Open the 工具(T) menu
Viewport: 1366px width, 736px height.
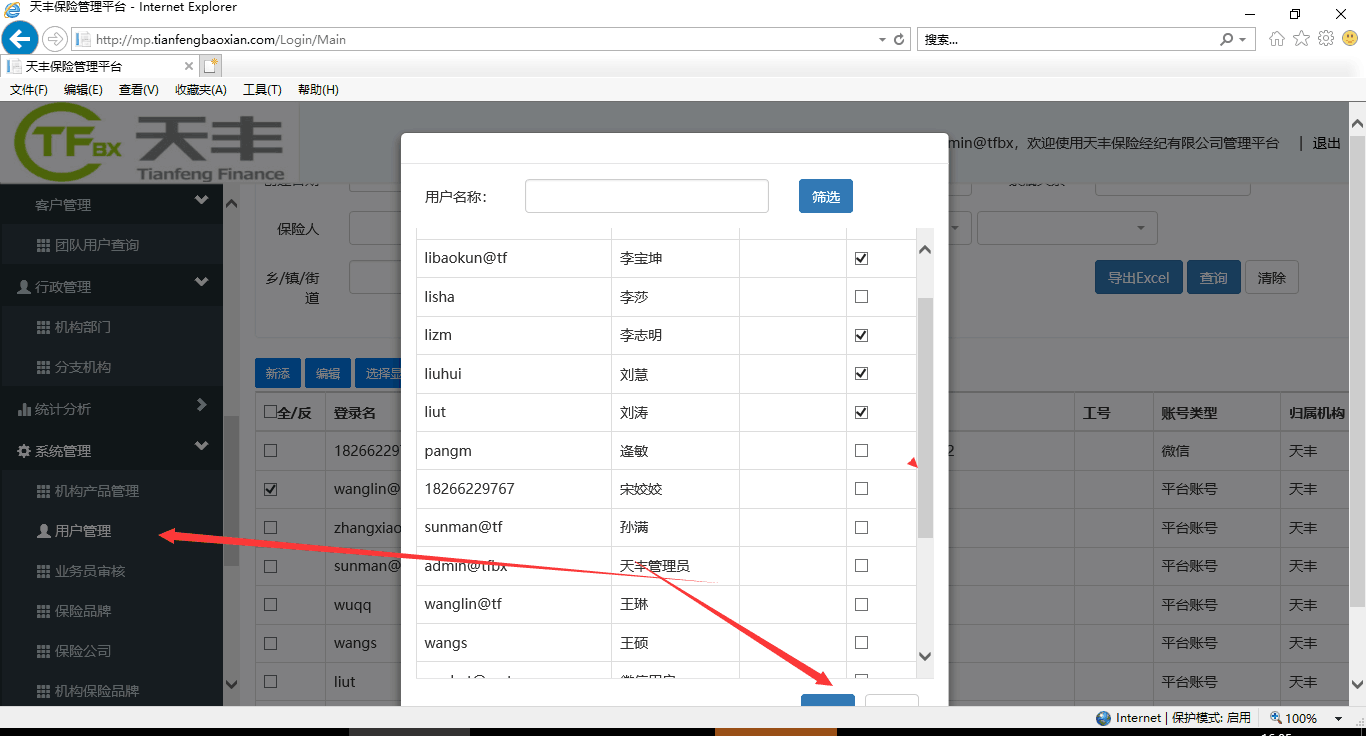tap(262, 90)
